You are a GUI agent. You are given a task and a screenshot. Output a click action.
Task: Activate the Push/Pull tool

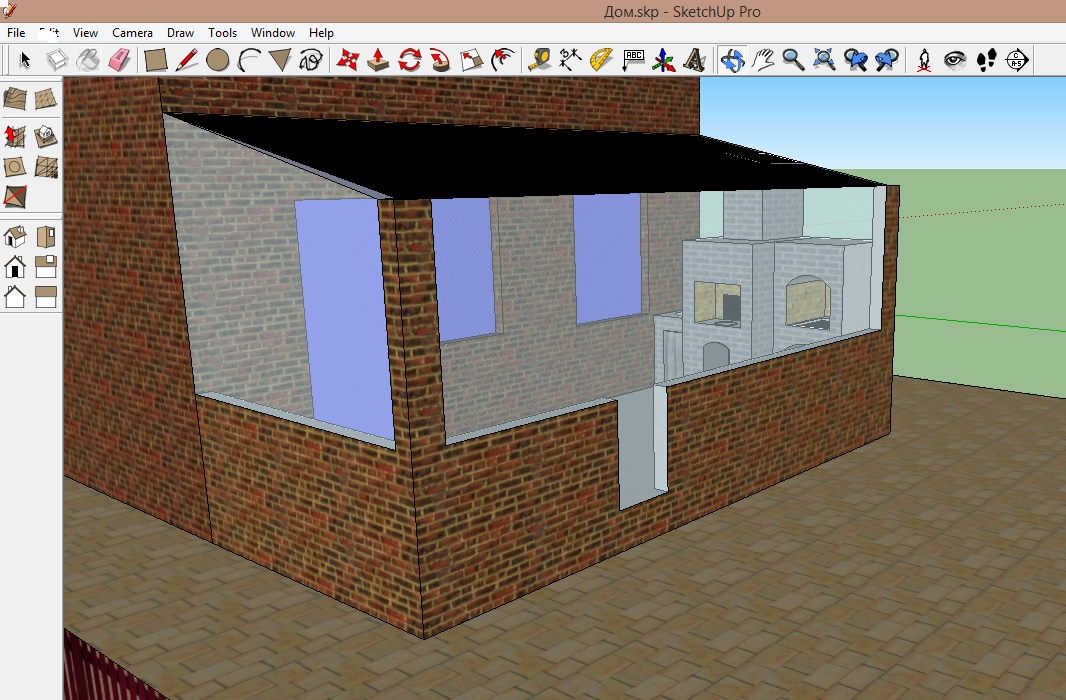click(378, 60)
